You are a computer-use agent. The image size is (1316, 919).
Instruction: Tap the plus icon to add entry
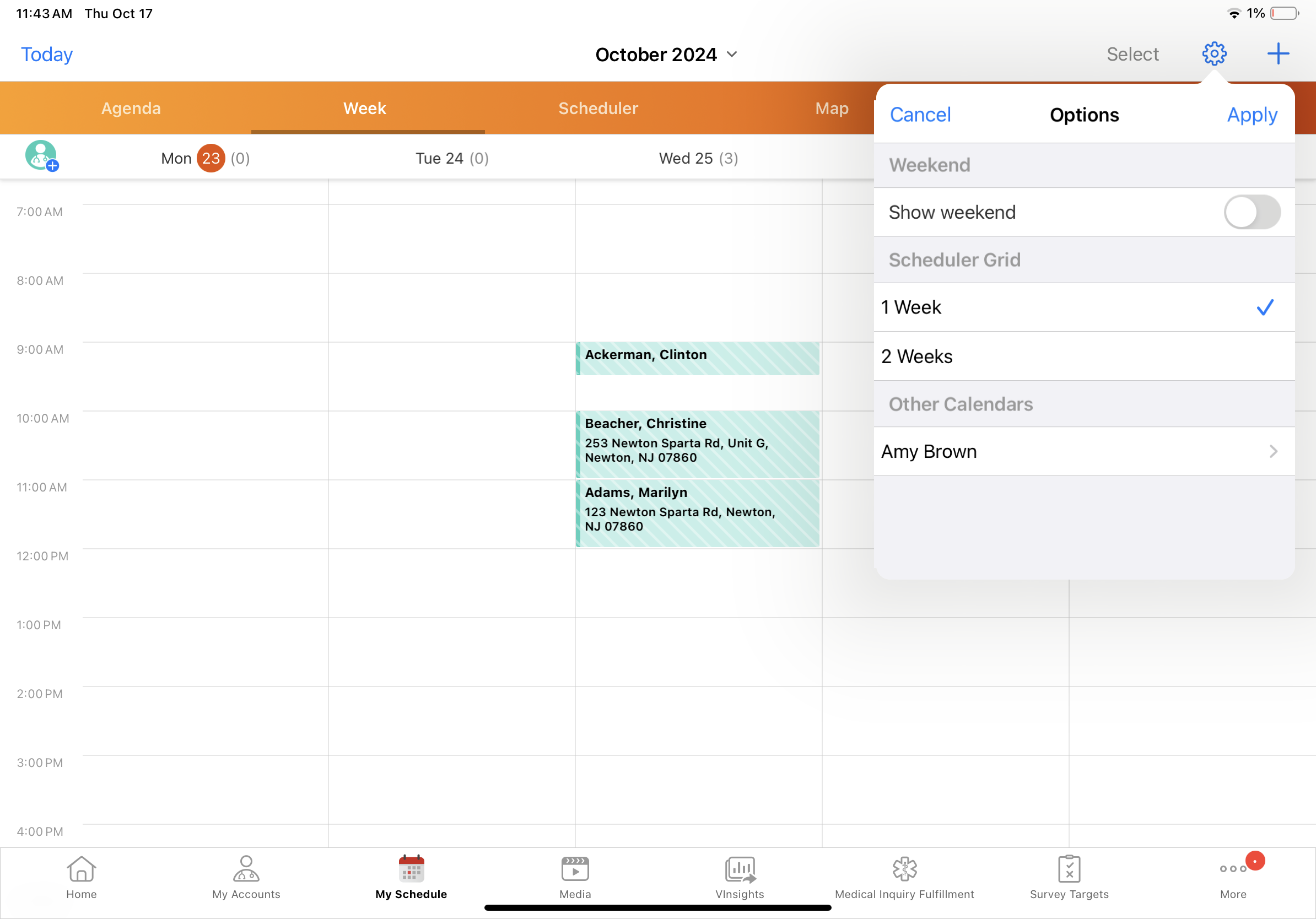point(1277,54)
